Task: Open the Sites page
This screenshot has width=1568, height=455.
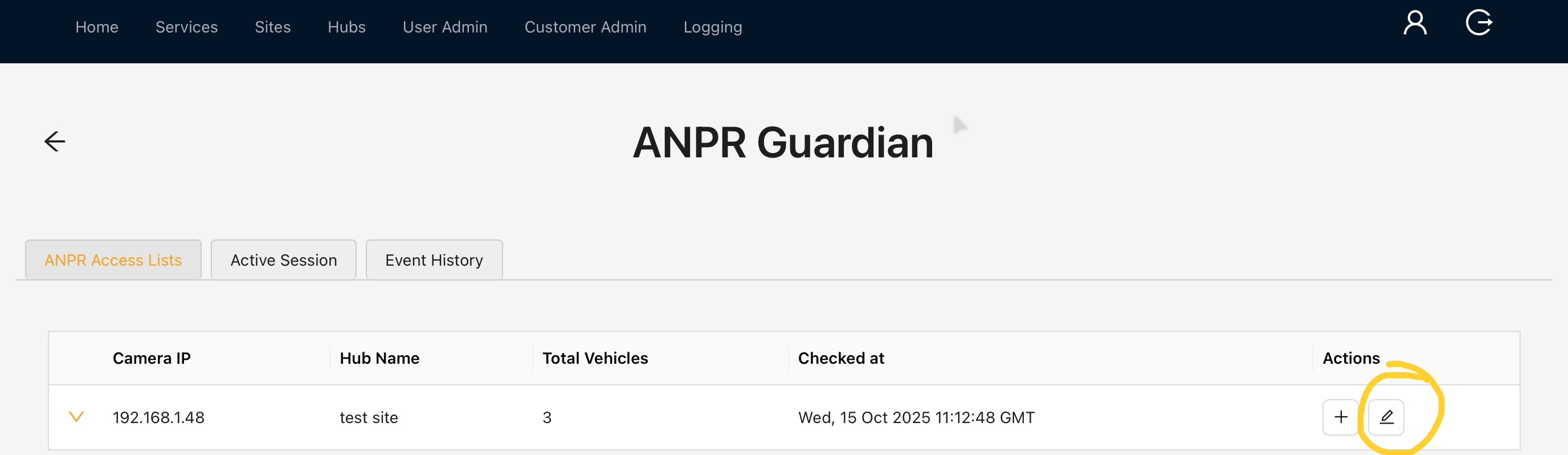Action: (x=273, y=27)
